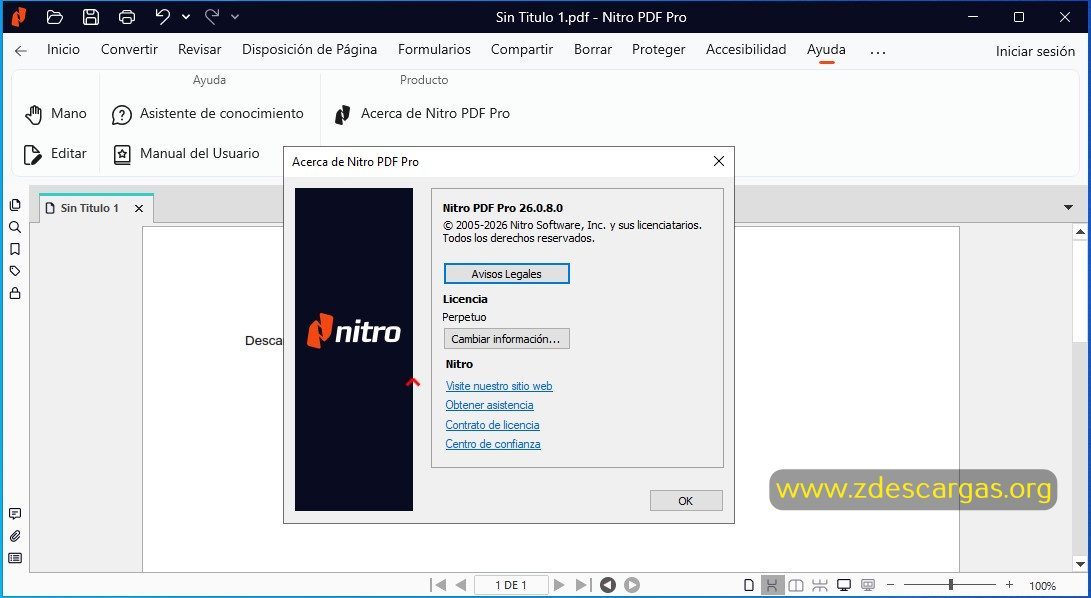
Task: Click Iniciar sesión
Action: [x=1035, y=51]
